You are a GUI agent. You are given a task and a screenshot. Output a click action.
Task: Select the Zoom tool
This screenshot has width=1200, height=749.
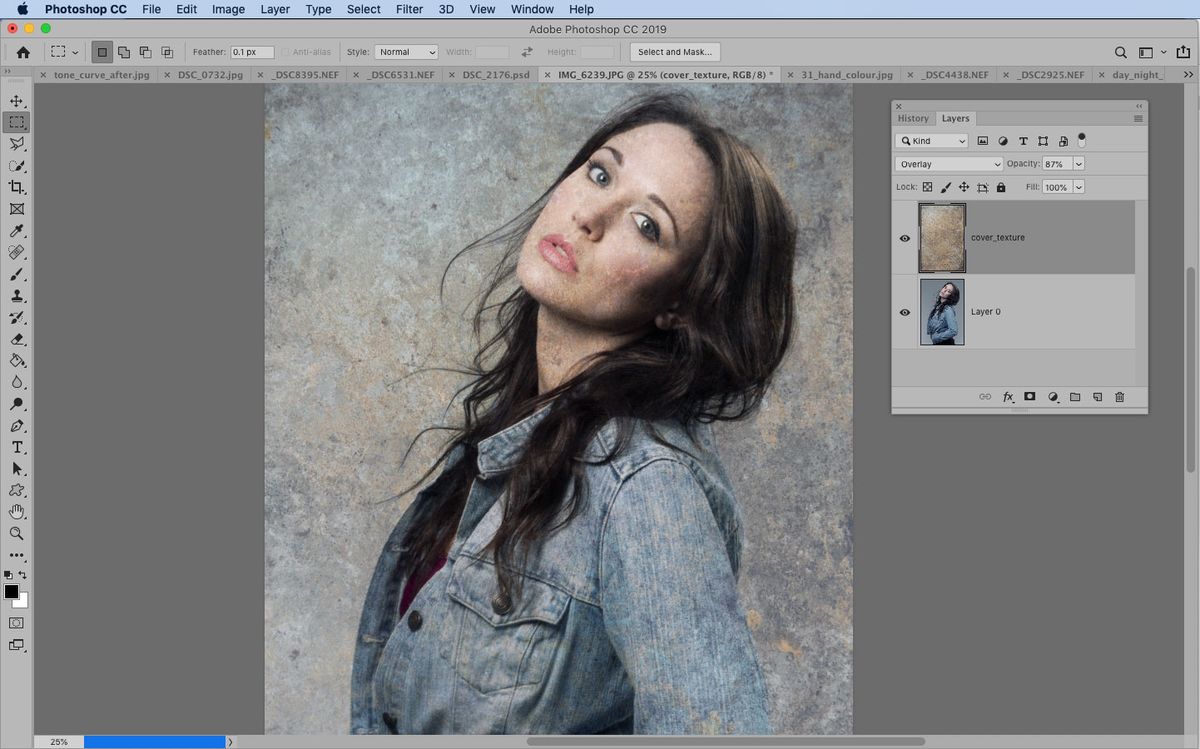pos(17,533)
